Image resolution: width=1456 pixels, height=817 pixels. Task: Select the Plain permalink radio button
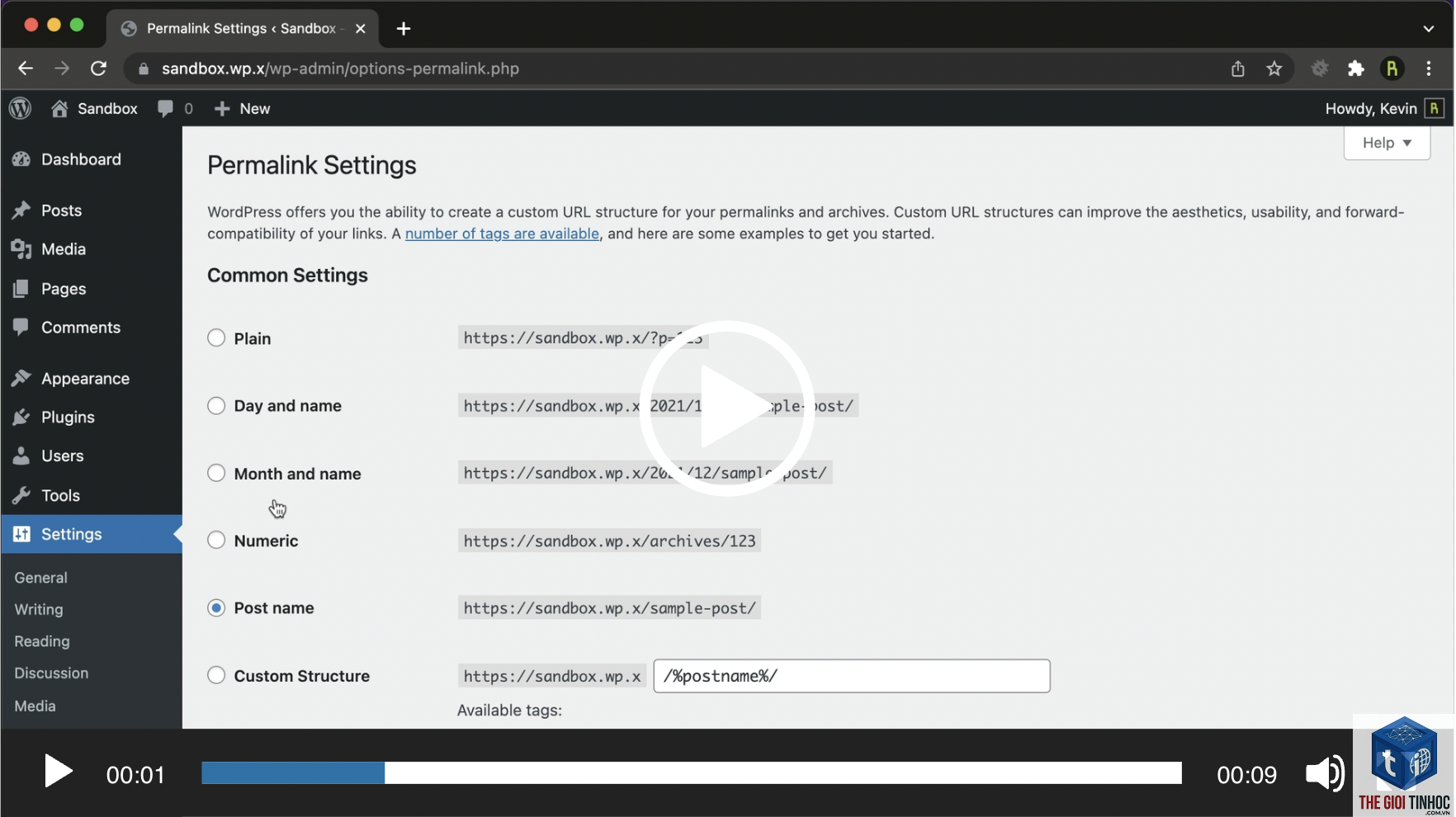pos(216,338)
